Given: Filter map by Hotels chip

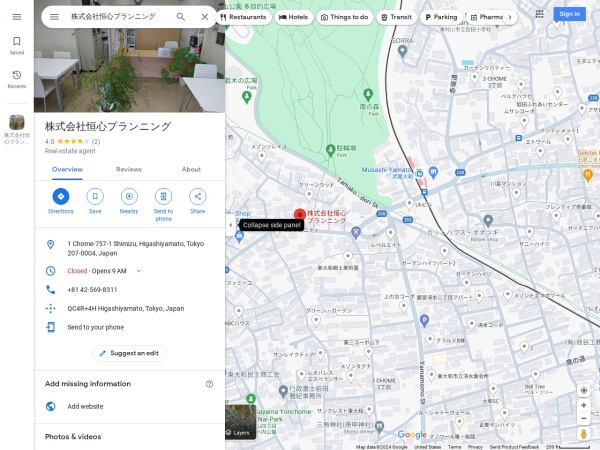Looking at the screenshot, I should (293, 17).
